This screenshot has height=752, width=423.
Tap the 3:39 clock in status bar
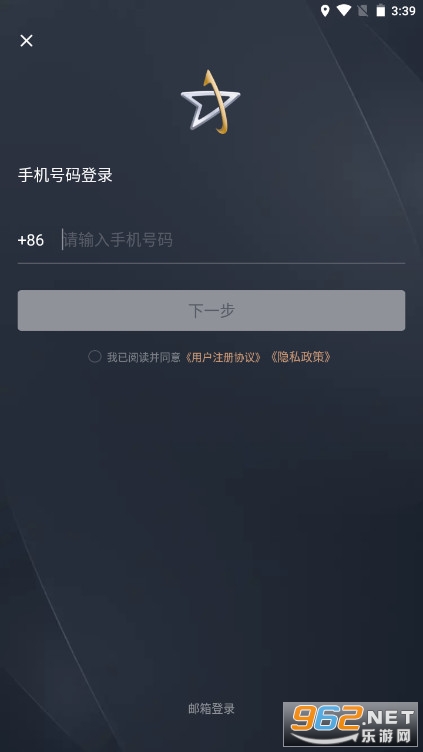pos(403,11)
